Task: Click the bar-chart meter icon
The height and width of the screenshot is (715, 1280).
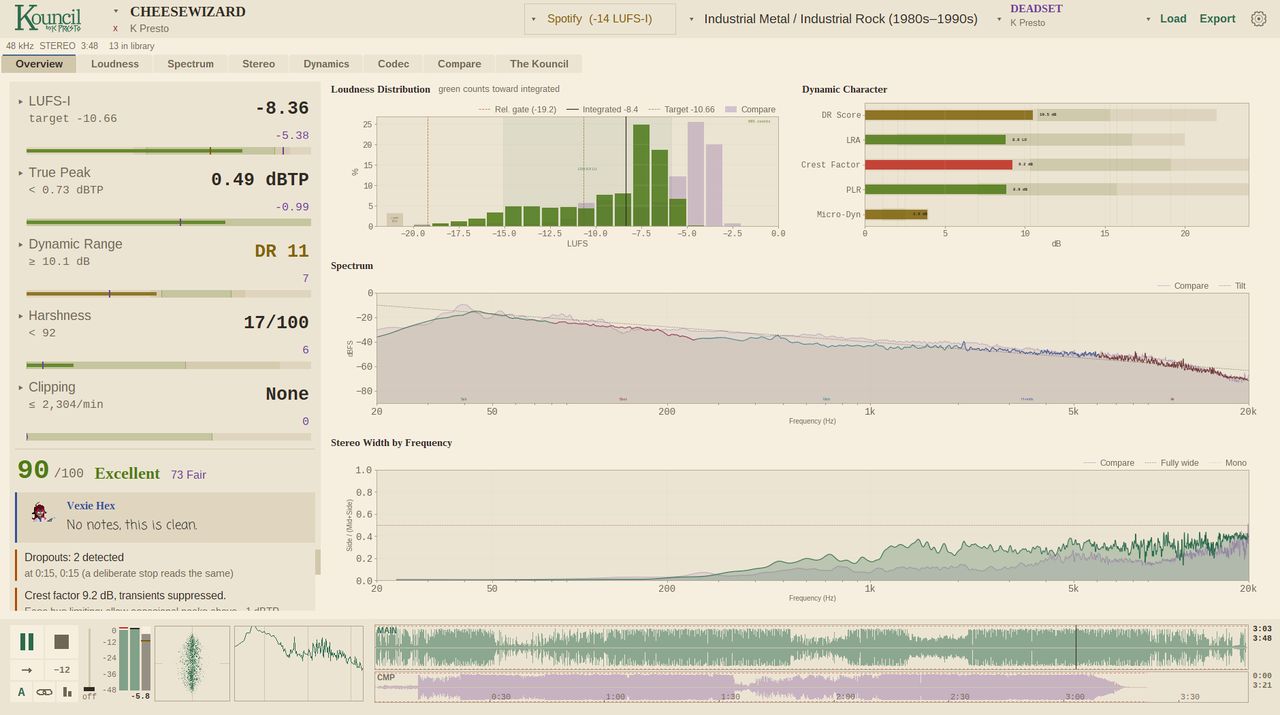Action: 68,692
